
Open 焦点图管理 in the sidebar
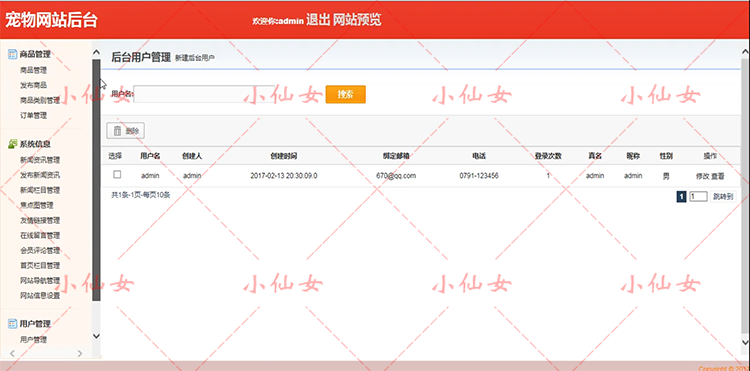37,205
